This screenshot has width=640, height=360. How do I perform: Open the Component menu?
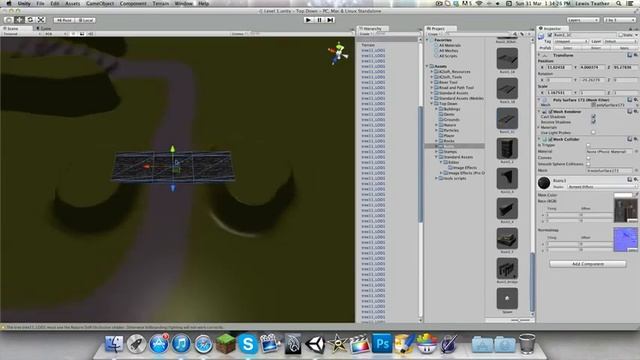[x=133, y=3]
